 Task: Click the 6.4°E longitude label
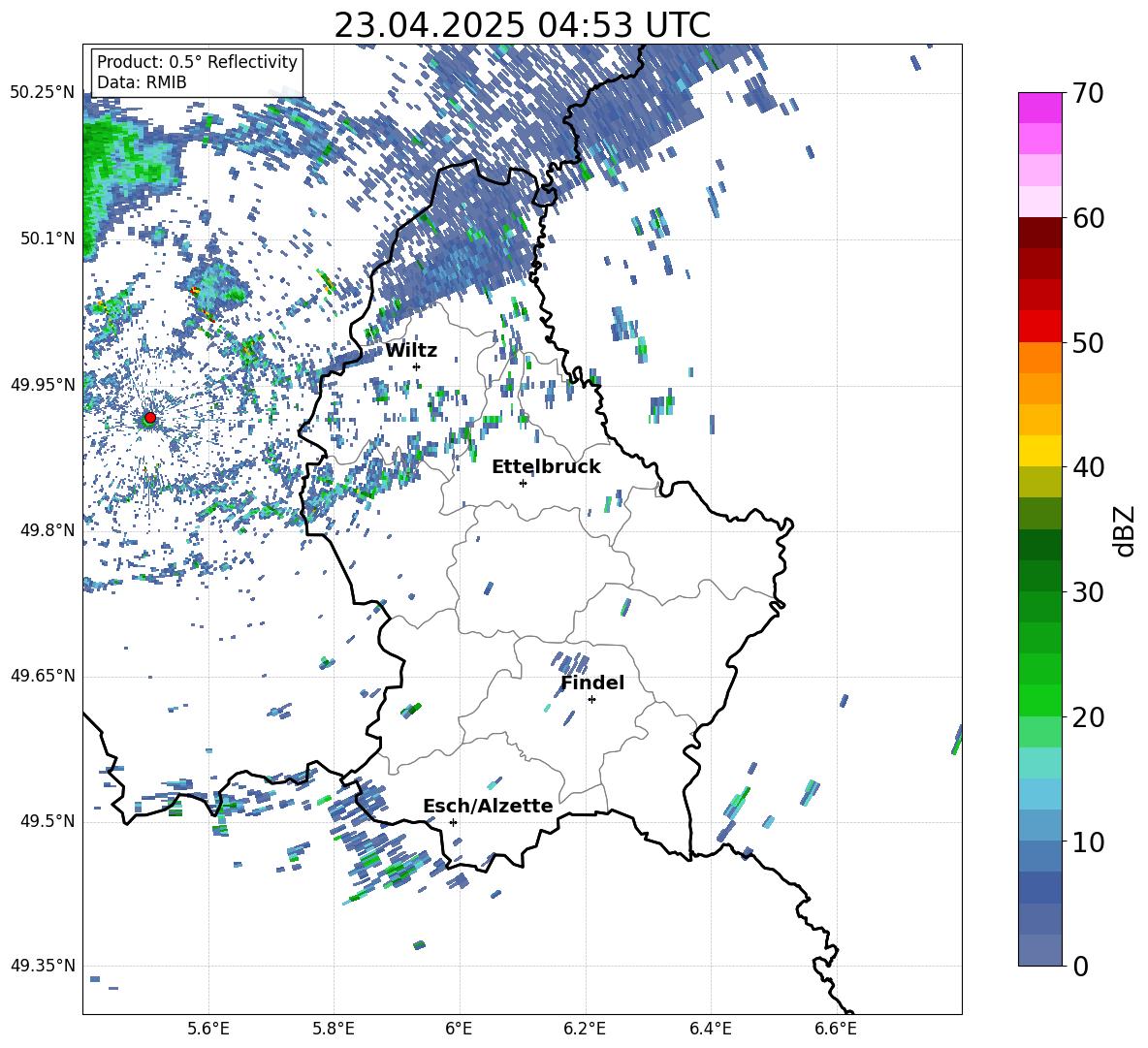[710, 1029]
